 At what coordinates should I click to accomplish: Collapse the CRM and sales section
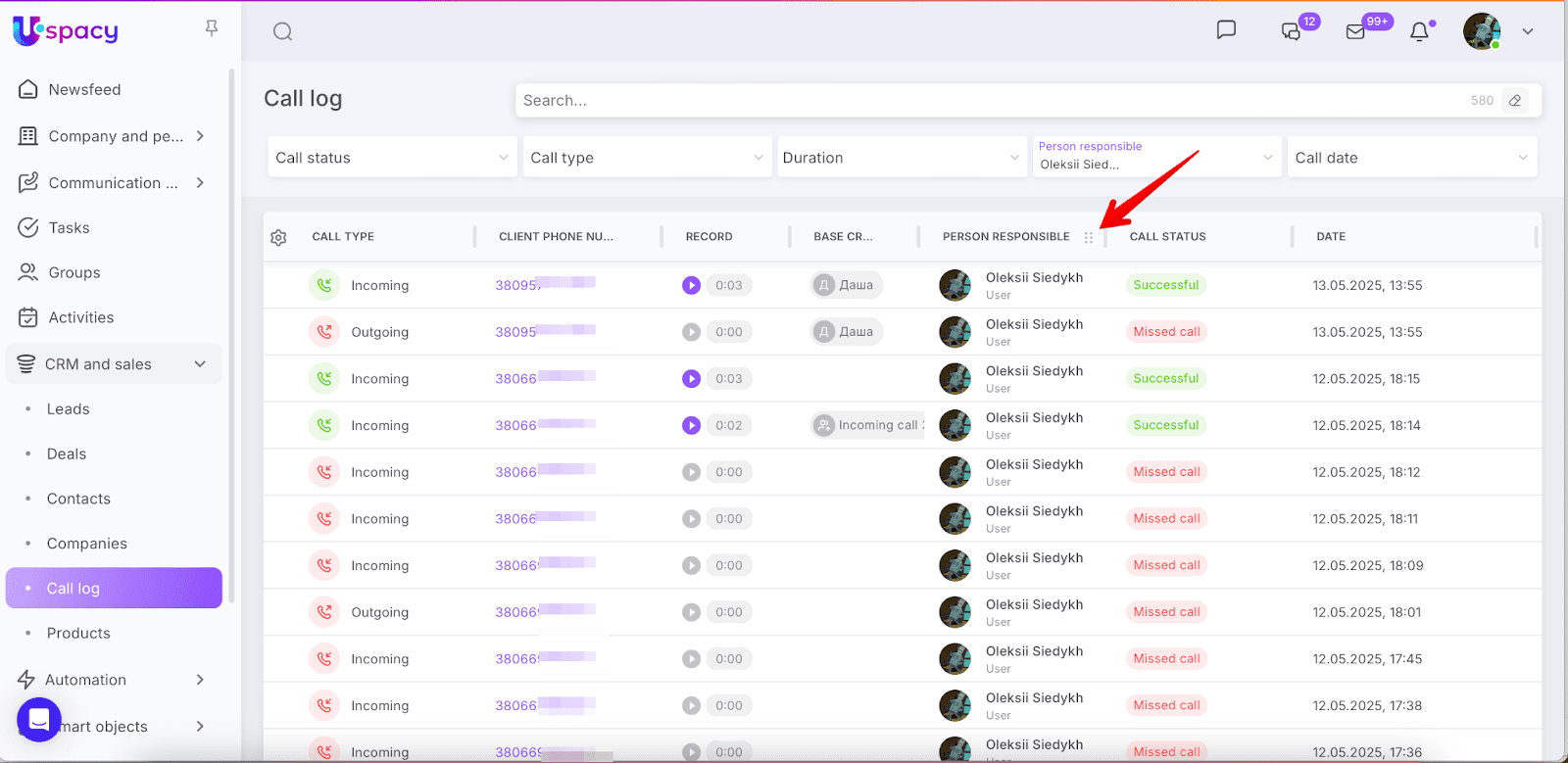pyautogui.click(x=200, y=364)
